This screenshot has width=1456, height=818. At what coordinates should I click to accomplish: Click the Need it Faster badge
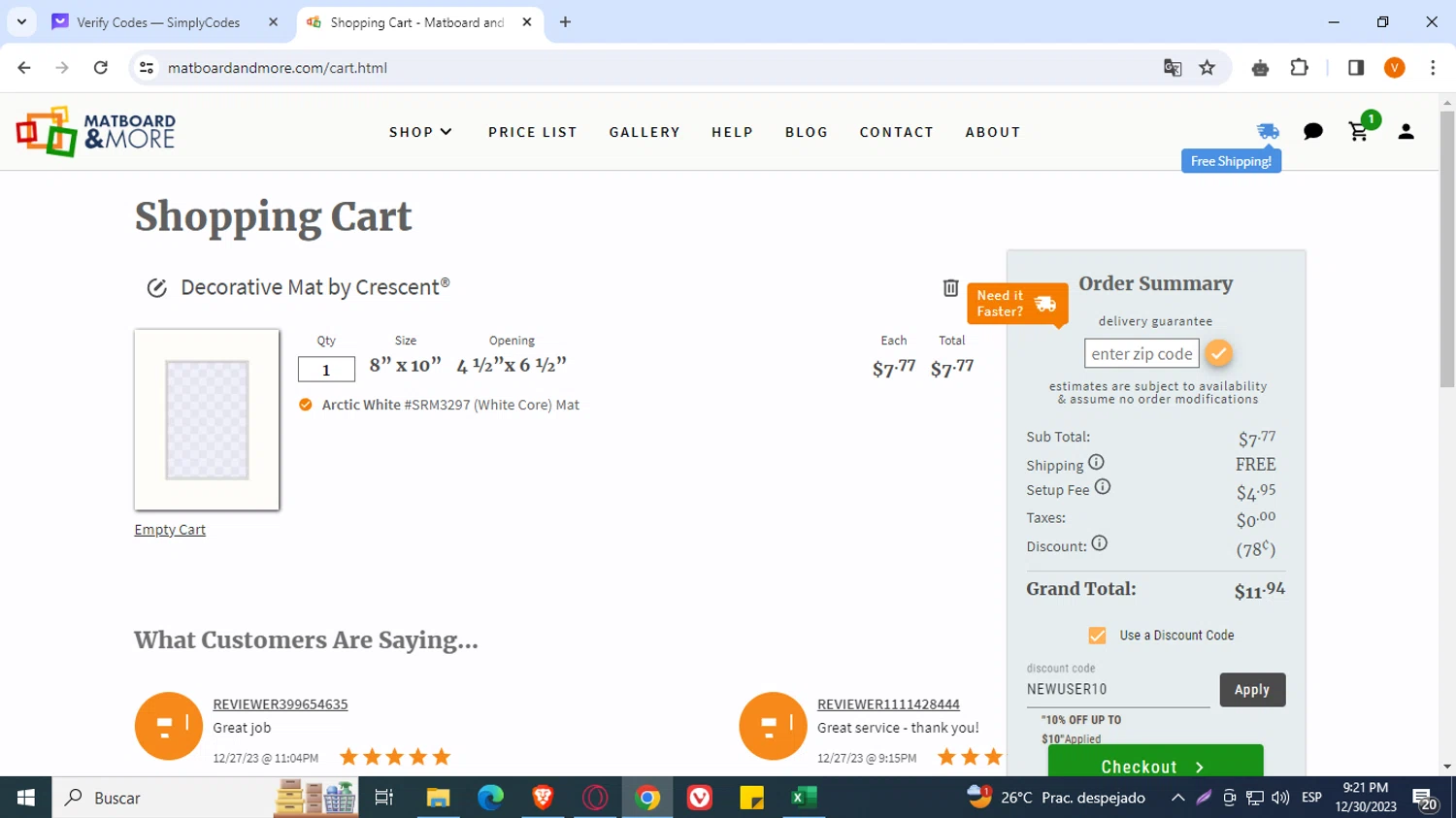coord(1017,304)
